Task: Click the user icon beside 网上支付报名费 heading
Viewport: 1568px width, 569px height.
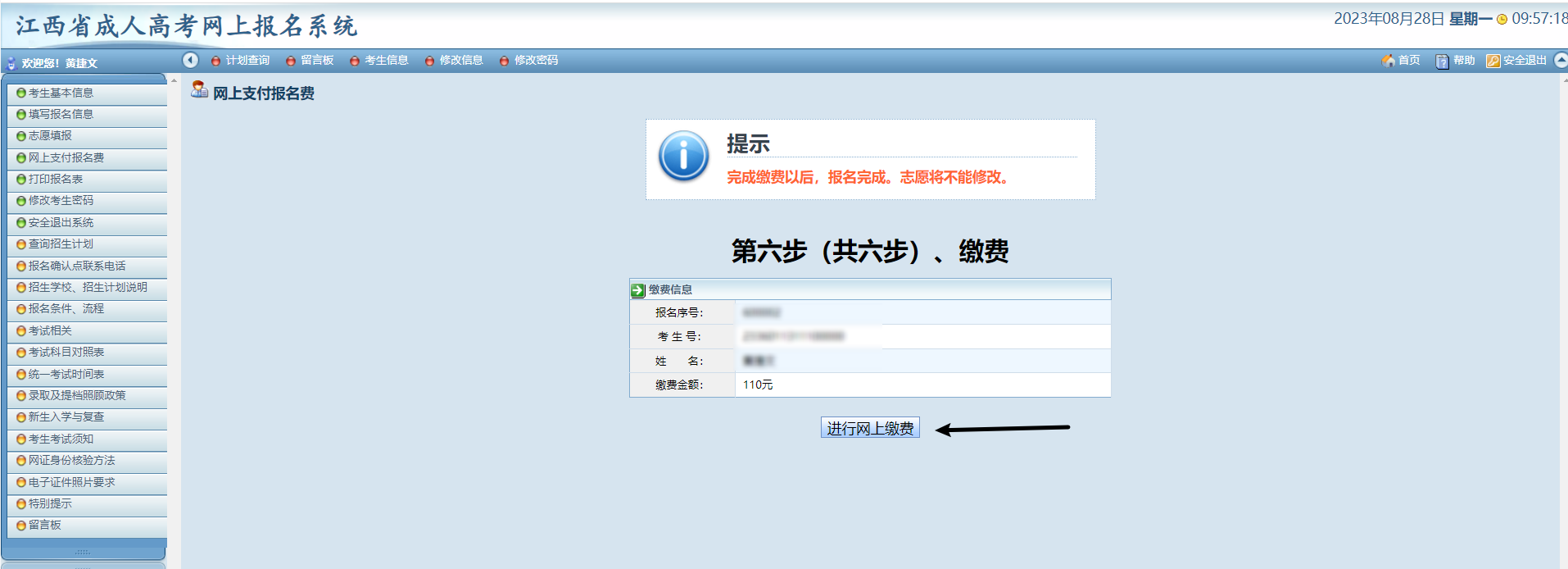Action: [x=199, y=89]
